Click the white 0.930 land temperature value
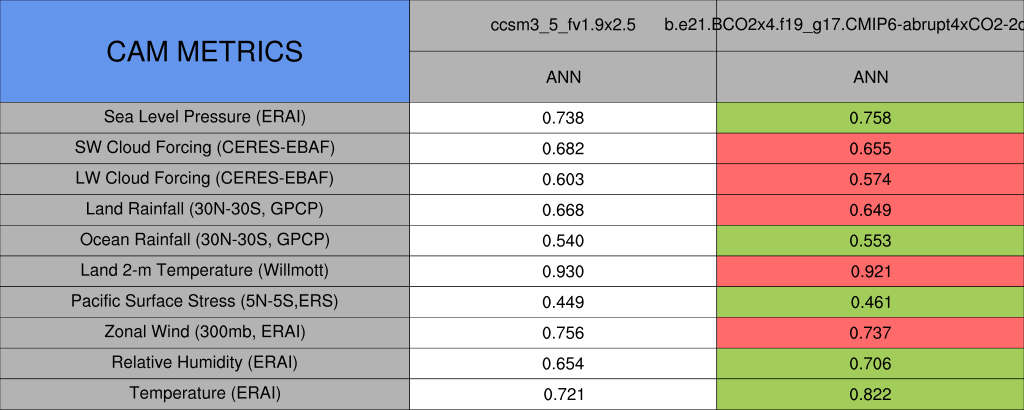1024x410 pixels. [563, 271]
